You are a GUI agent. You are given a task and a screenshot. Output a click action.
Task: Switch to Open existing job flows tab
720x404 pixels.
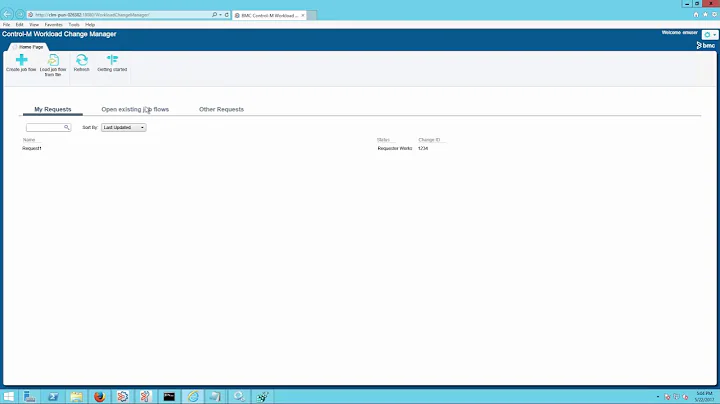tap(135, 109)
